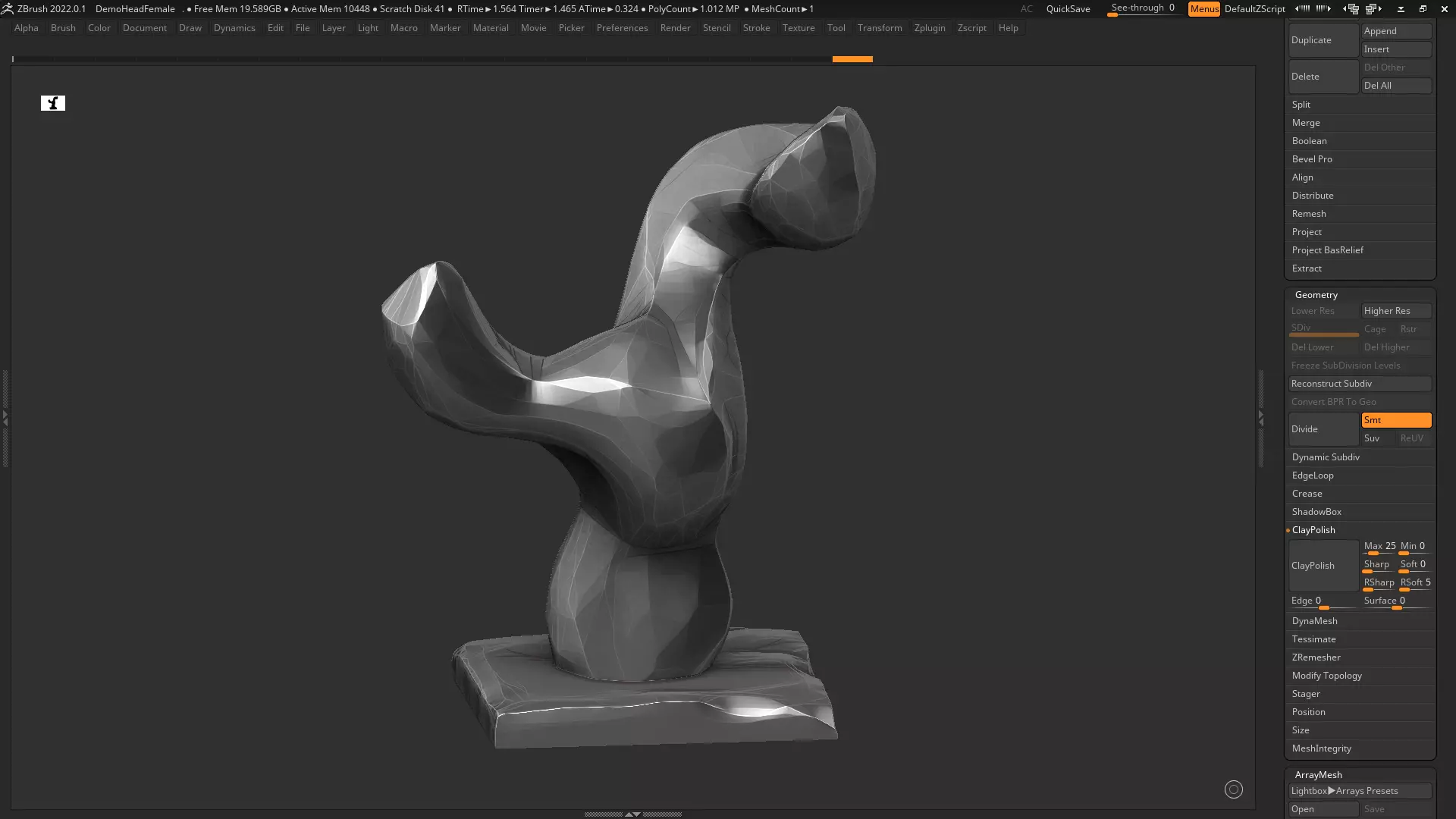Click the figure thumbnail icon in canvas corner
The image size is (1456, 819).
pos(53,103)
